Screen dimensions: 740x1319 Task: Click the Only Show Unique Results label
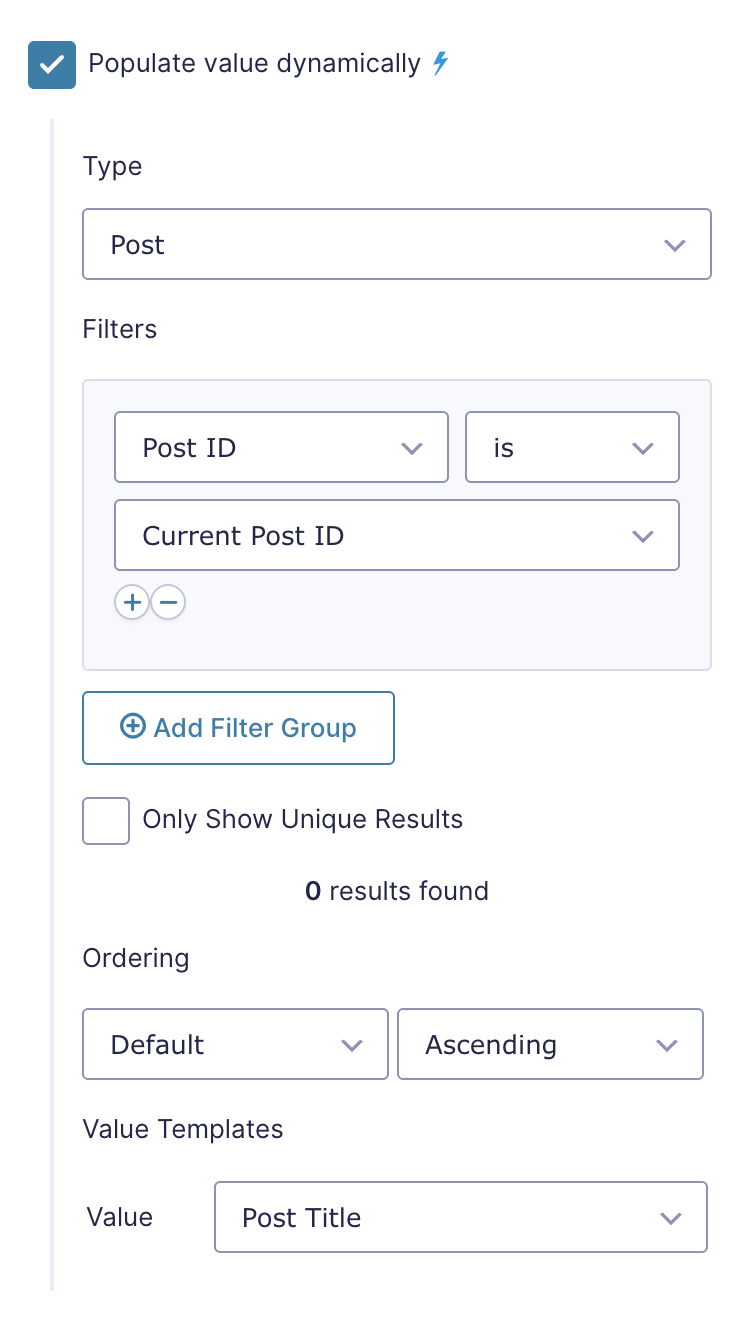(x=303, y=820)
